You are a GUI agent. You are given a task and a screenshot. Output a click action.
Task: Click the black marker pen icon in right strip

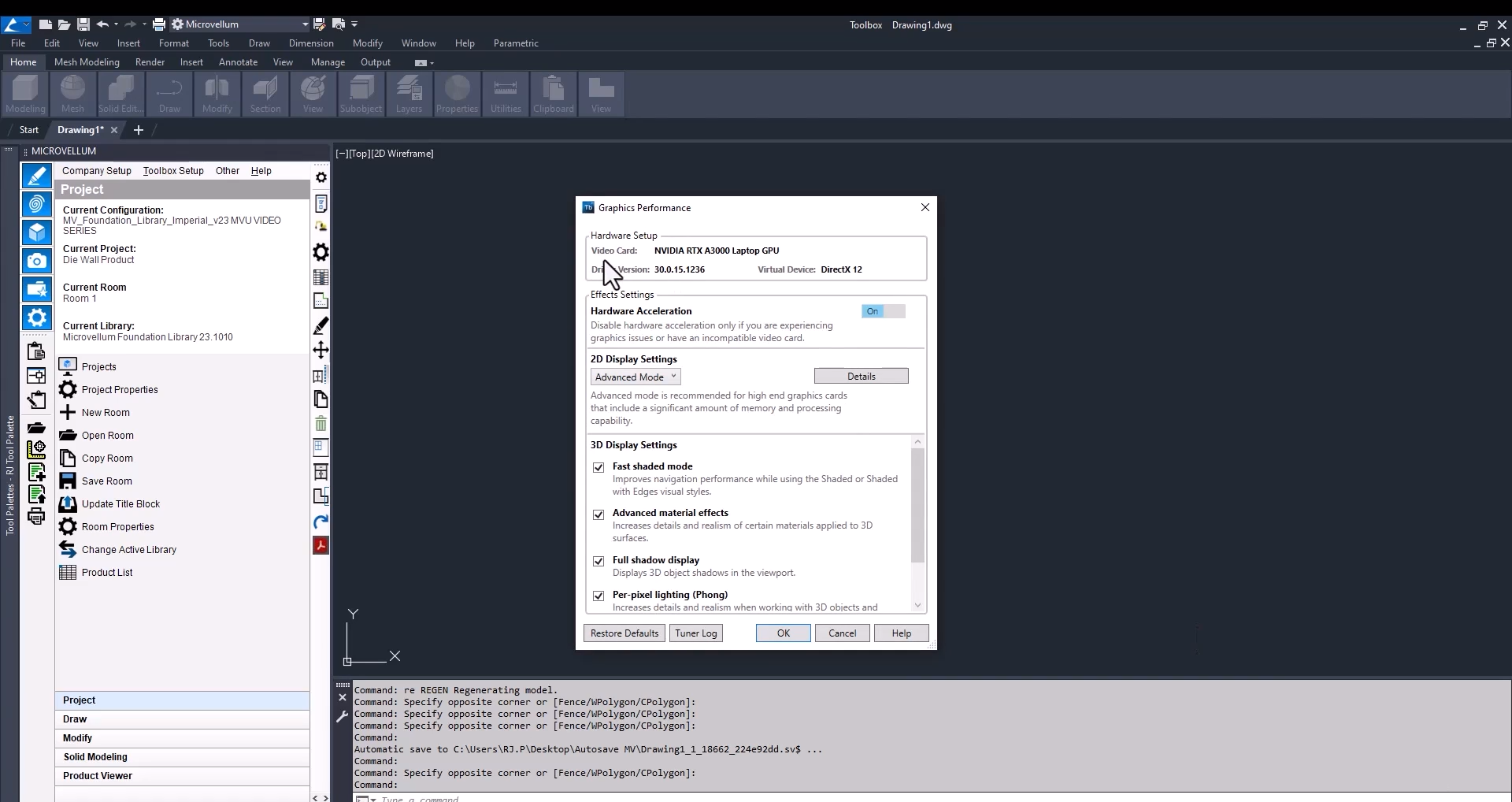pyautogui.click(x=321, y=325)
